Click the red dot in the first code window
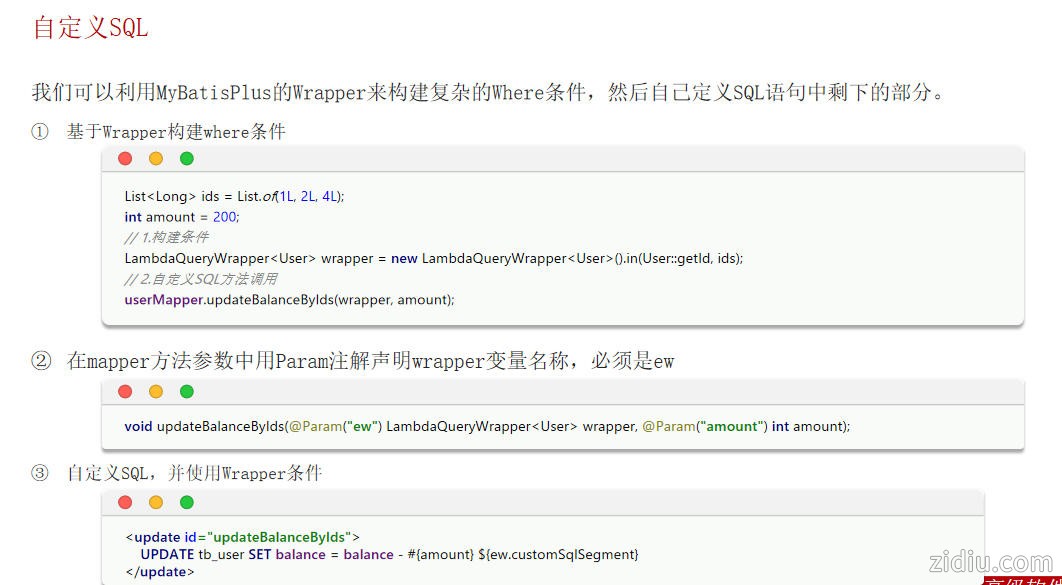 pyautogui.click(x=125, y=159)
